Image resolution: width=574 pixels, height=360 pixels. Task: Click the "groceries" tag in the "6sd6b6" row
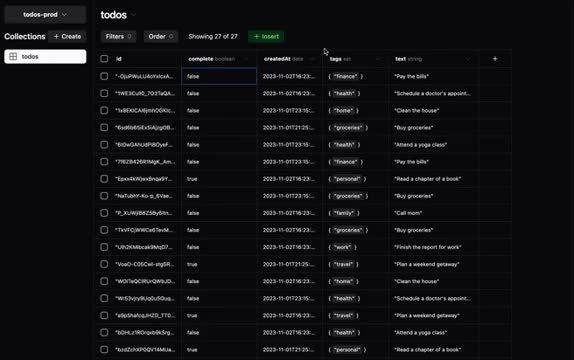(348, 127)
